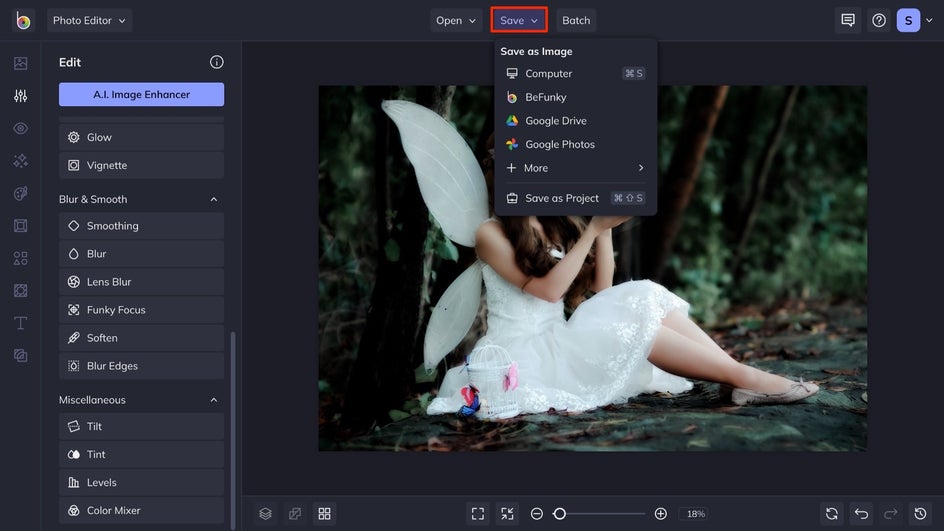This screenshot has width=944, height=531.
Task: Click the Edit panel scrollbar
Action: click(233, 430)
